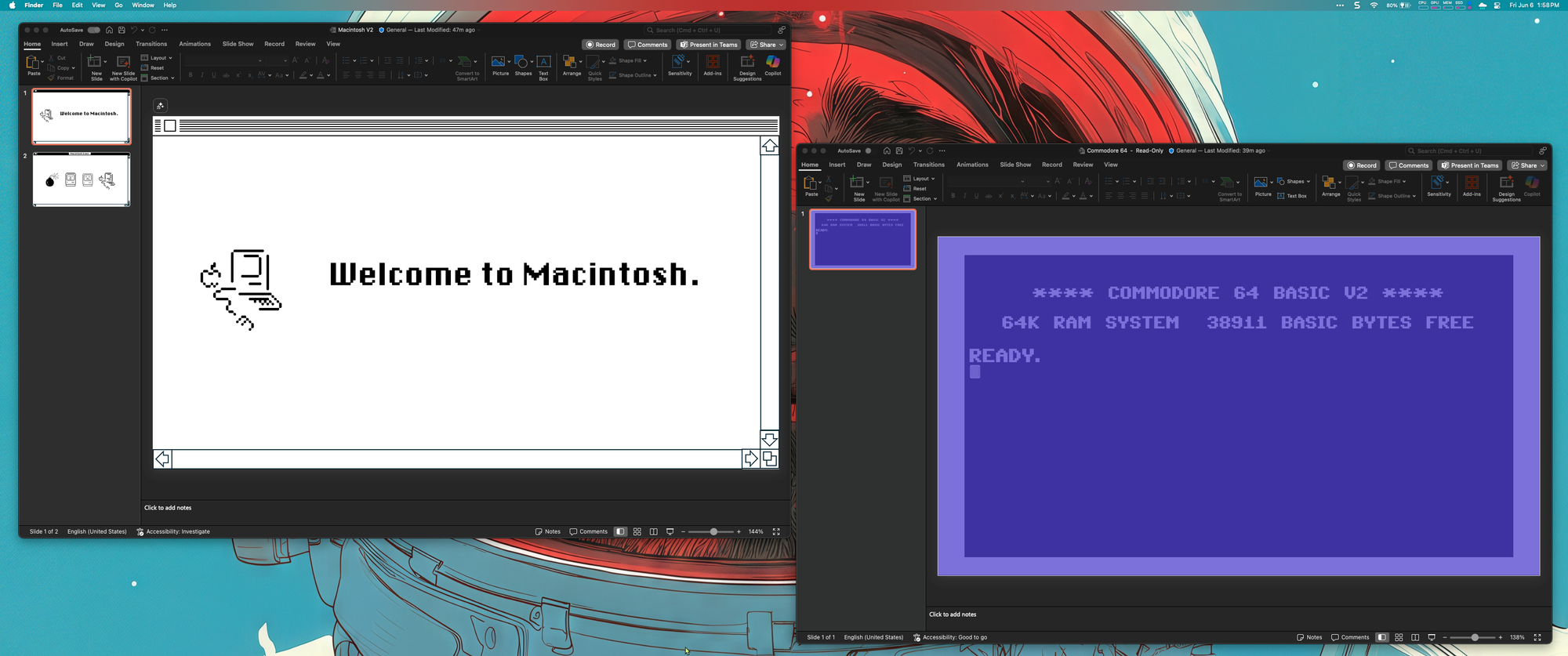Expand Section dropdown in Macintosh V2 ribbon
The width and height of the screenshot is (1568, 656).
(x=158, y=78)
